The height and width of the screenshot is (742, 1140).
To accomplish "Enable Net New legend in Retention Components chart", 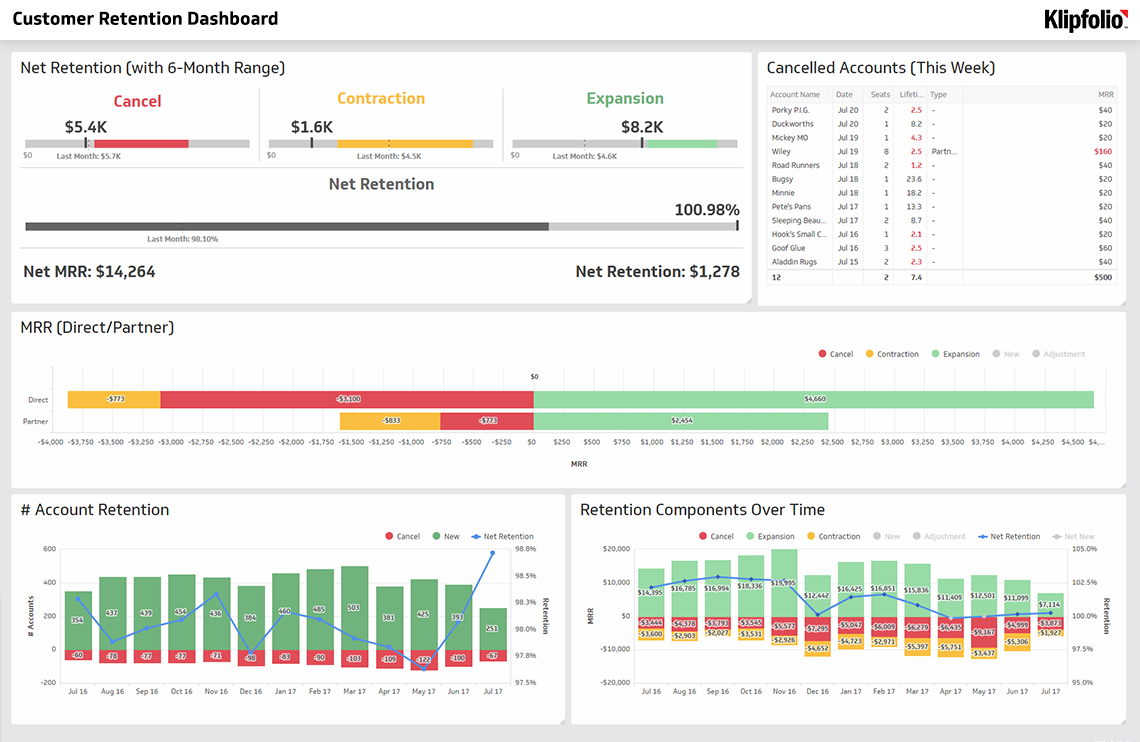I will (x=1074, y=536).
